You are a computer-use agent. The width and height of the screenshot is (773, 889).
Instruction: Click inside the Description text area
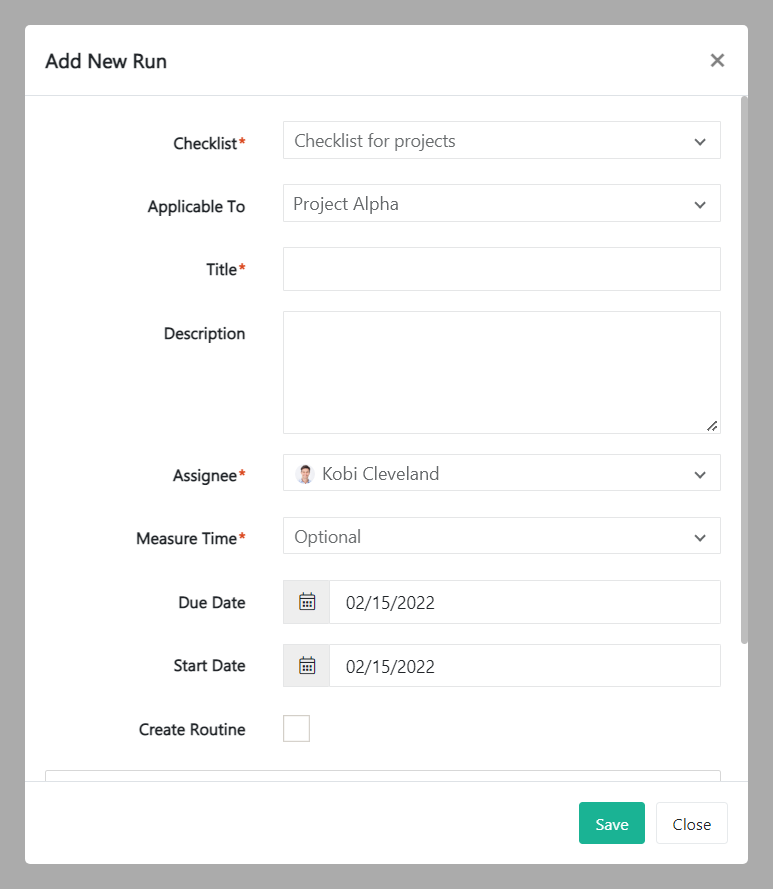click(501, 372)
